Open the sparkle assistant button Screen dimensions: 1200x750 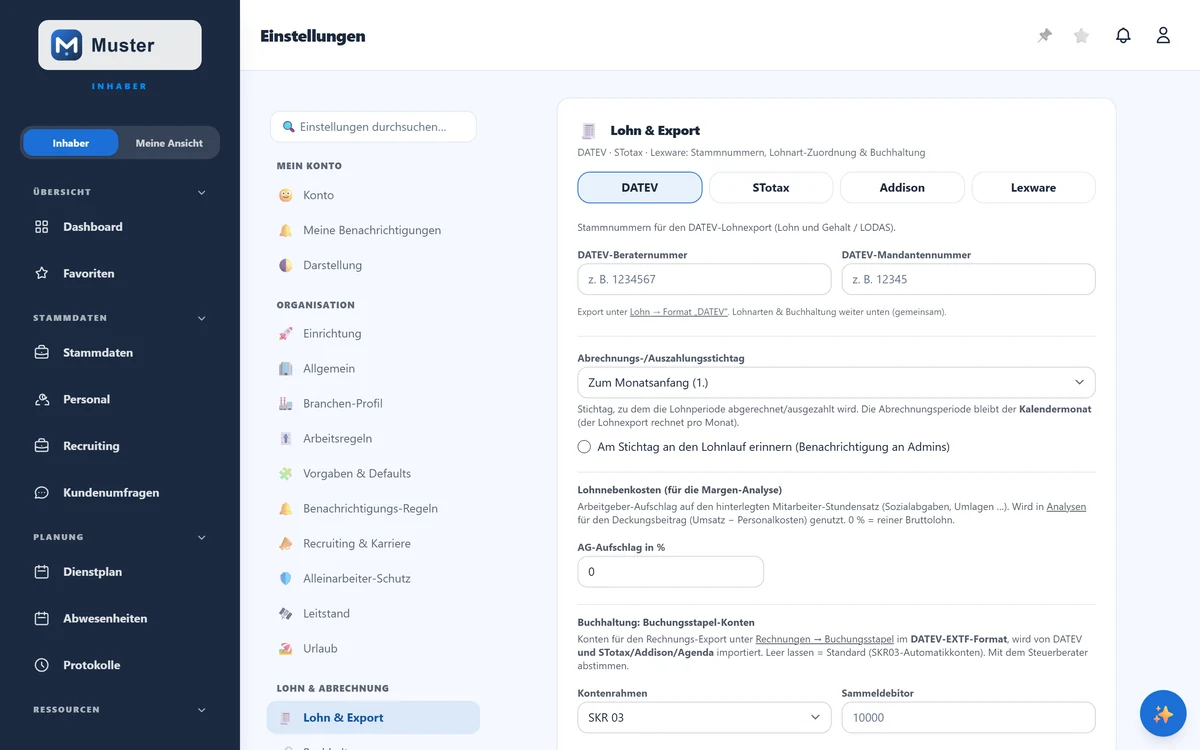tap(1163, 713)
